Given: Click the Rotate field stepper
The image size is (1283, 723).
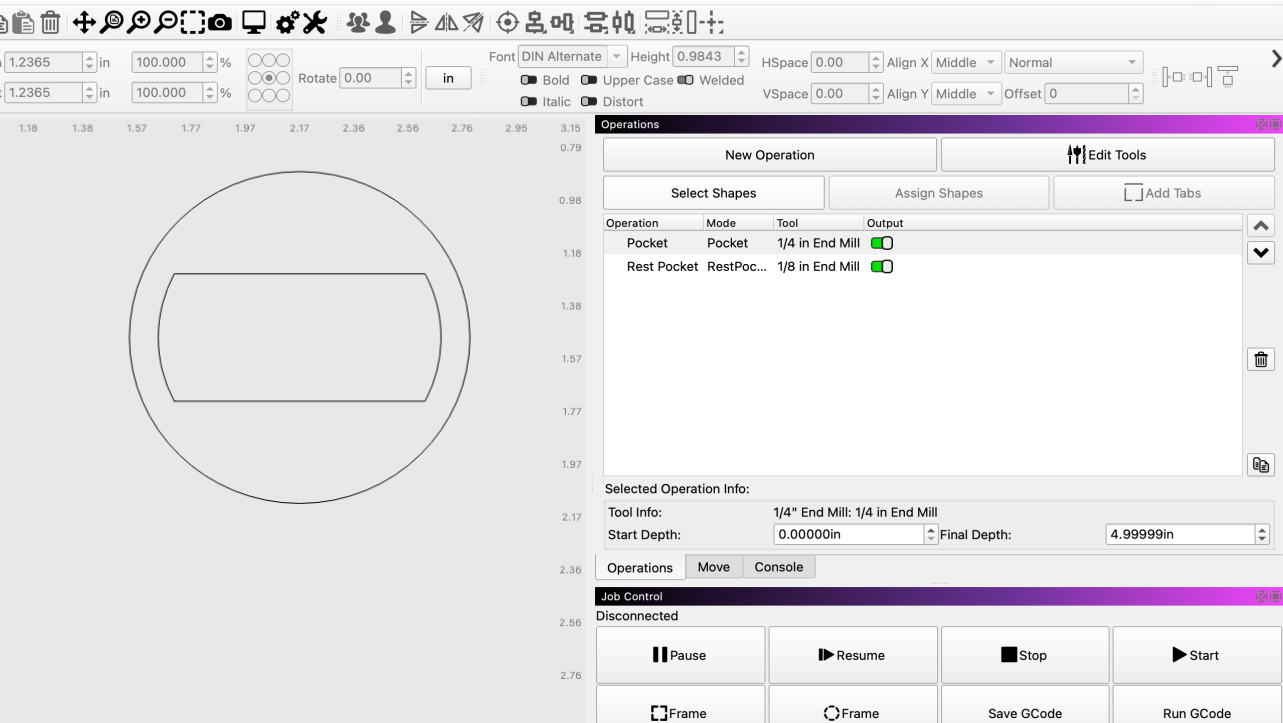Looking at the screenshot, I should (x=408, y=78).
